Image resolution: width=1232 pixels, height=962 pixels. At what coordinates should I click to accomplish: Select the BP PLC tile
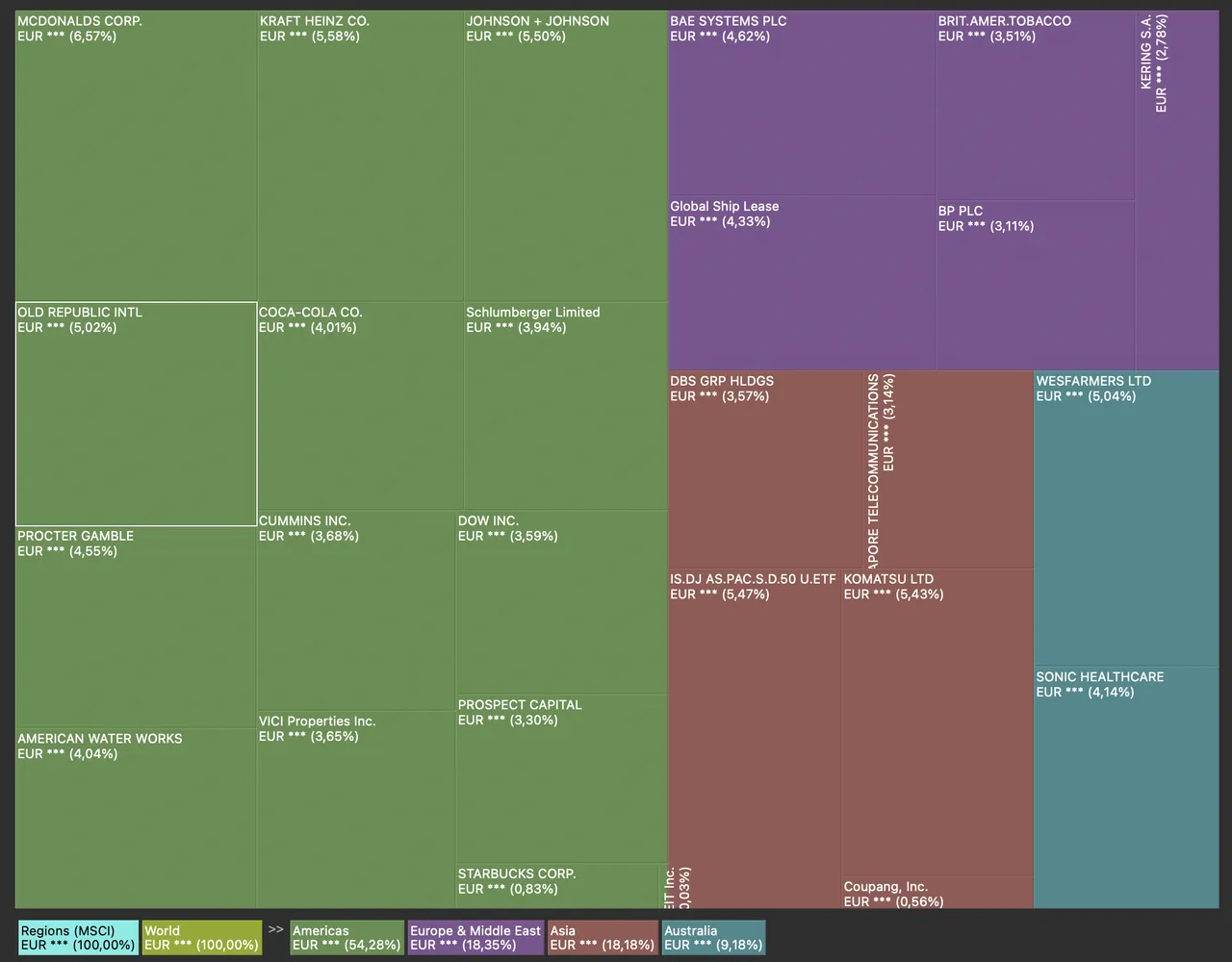click(x=1035, y=286)
